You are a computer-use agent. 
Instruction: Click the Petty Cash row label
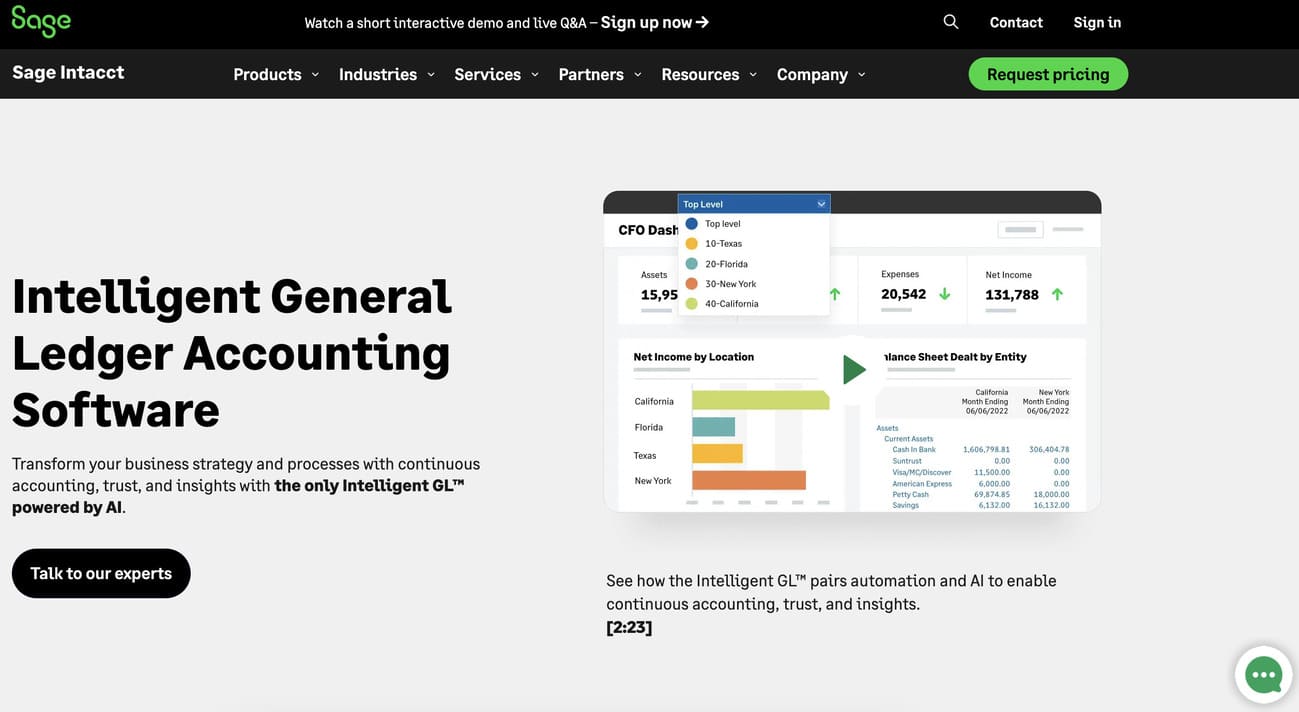click(910, 494)
